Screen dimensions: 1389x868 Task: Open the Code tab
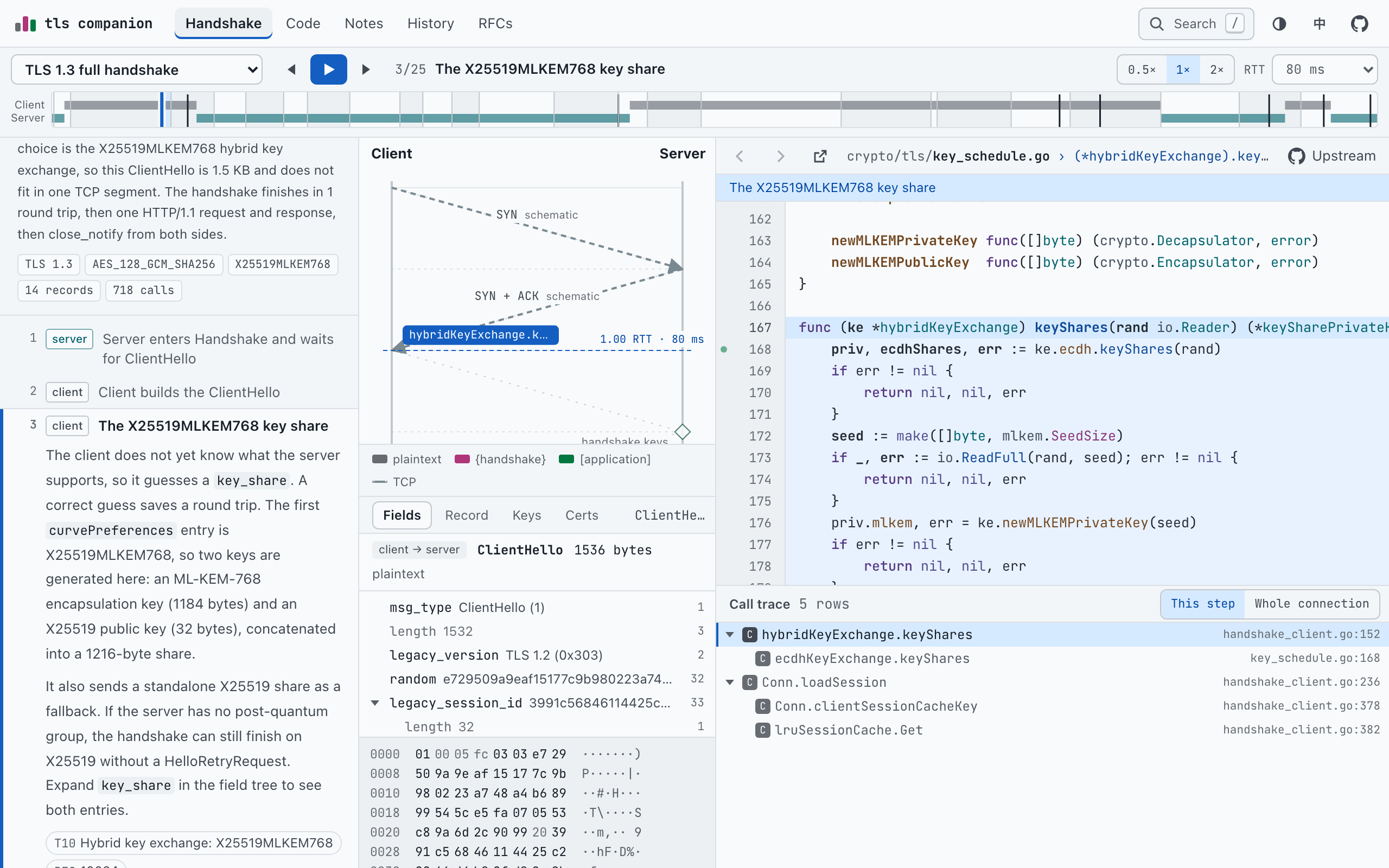point(303,23)
